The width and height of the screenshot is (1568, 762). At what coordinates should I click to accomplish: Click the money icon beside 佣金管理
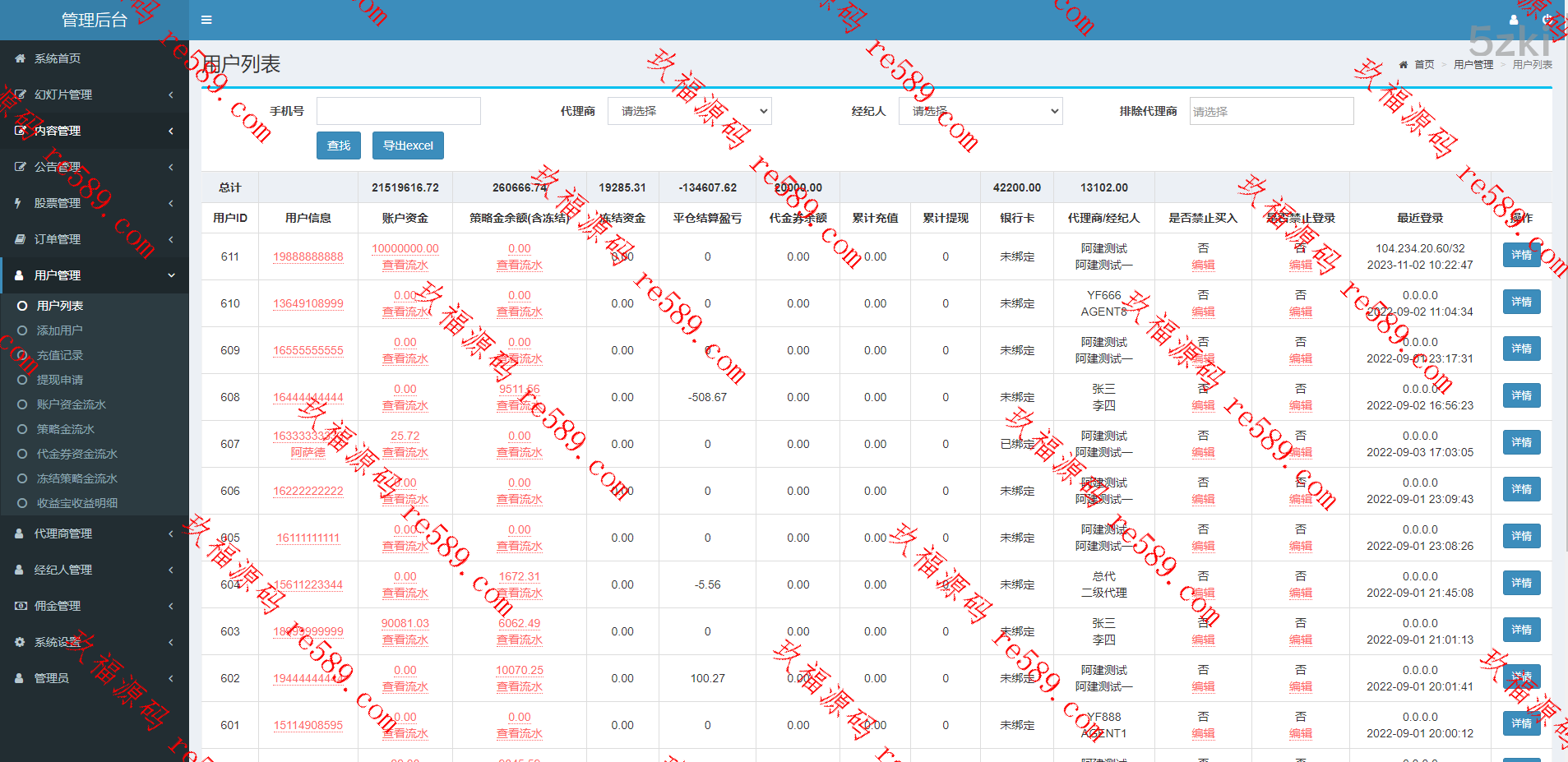pyautogui.click(x=20, y=606)
